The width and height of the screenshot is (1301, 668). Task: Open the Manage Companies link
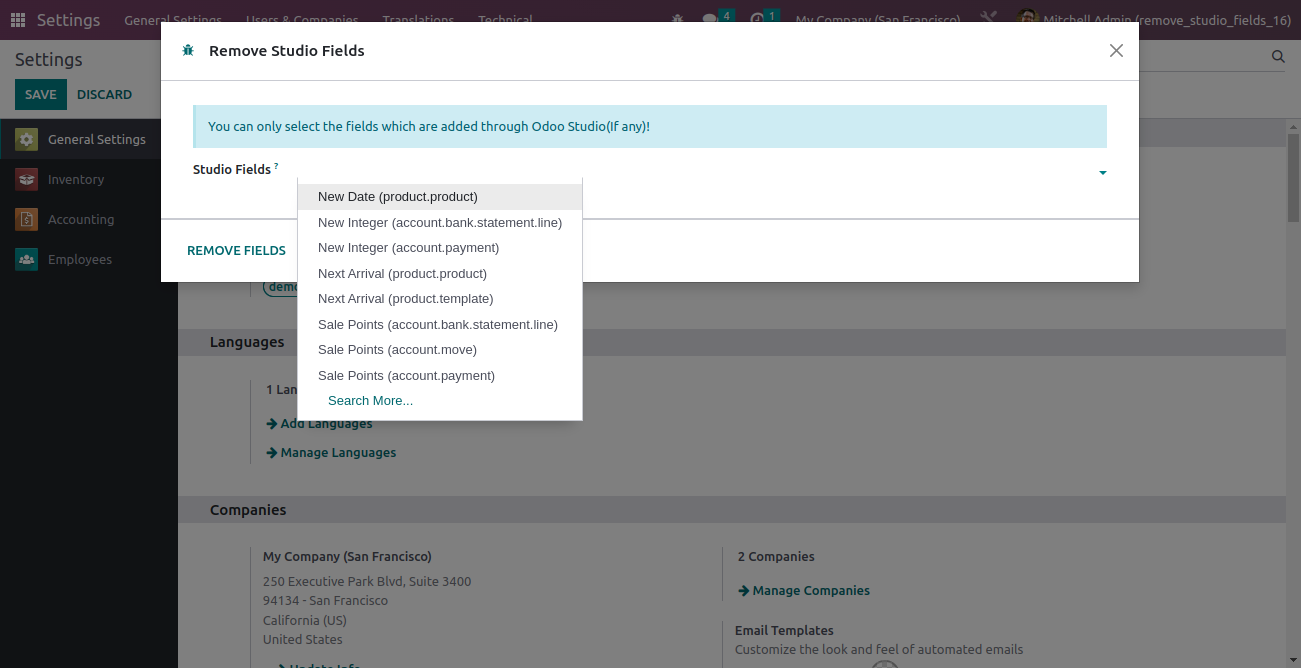click(x=811, y=591)
